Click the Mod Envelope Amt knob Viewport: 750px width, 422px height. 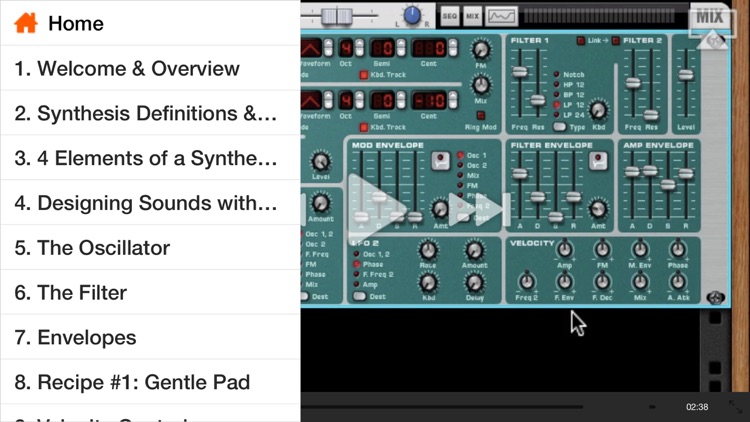(440, 209)
